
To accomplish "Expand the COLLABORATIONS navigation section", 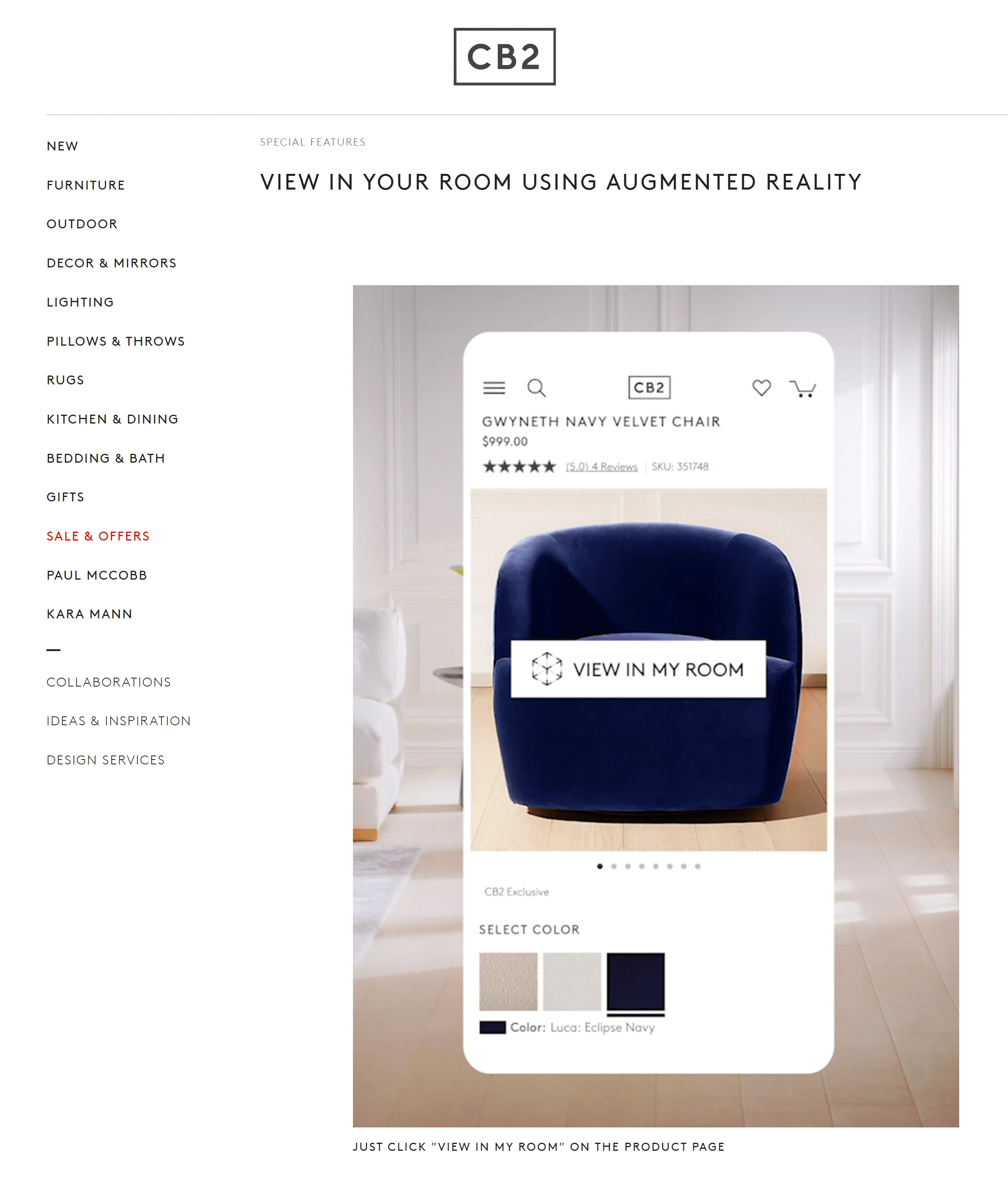I will 109,682.
